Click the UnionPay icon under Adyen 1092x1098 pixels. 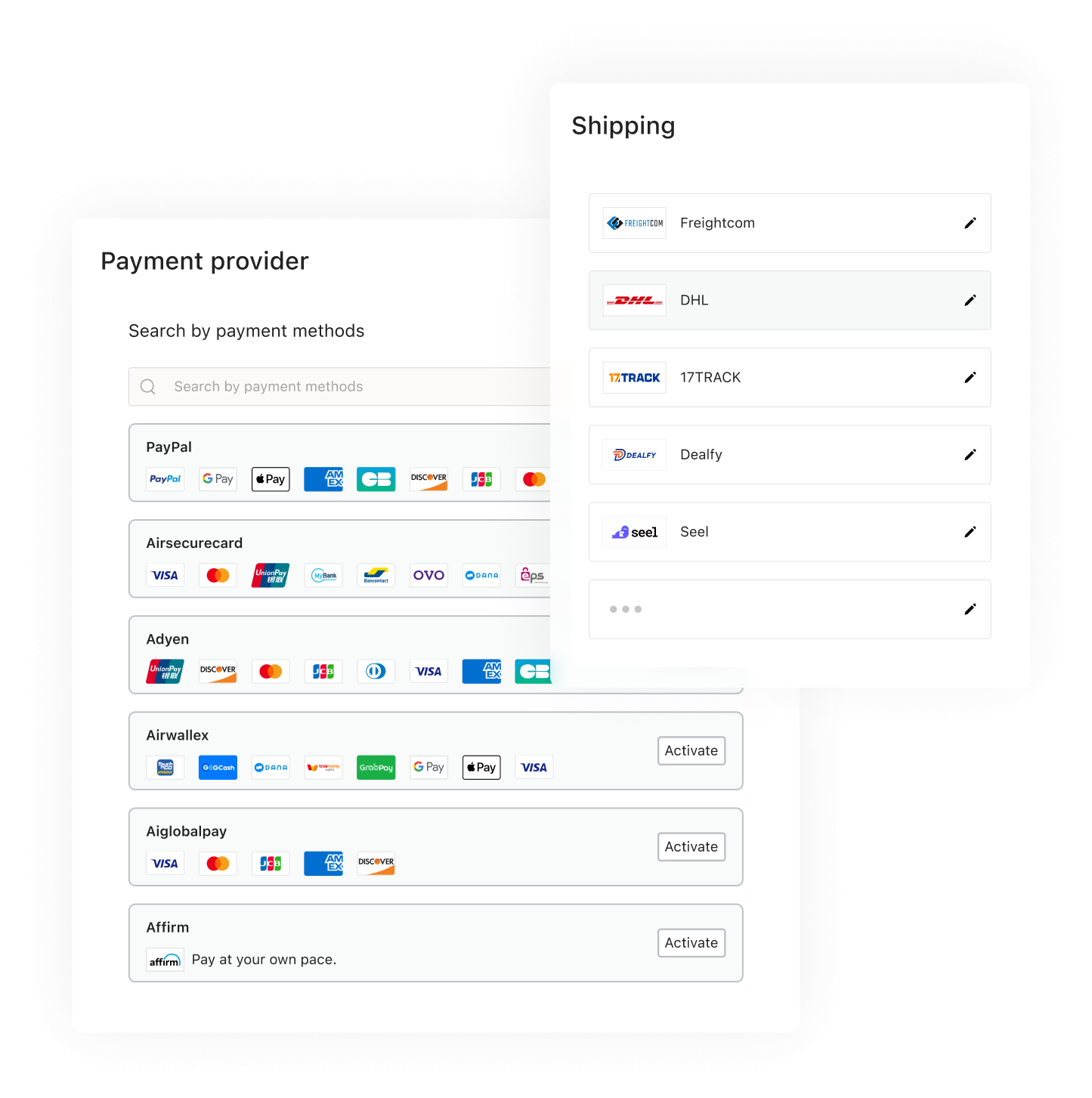pos(165,671)
